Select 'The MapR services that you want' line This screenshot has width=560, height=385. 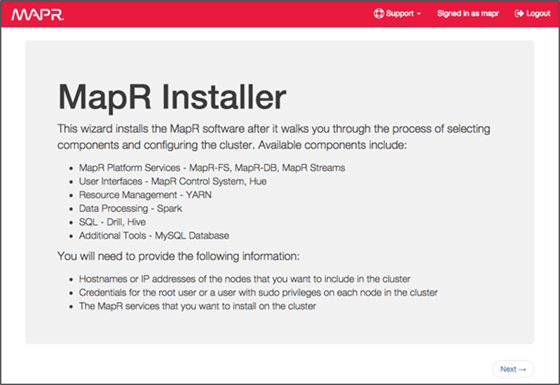198,306
